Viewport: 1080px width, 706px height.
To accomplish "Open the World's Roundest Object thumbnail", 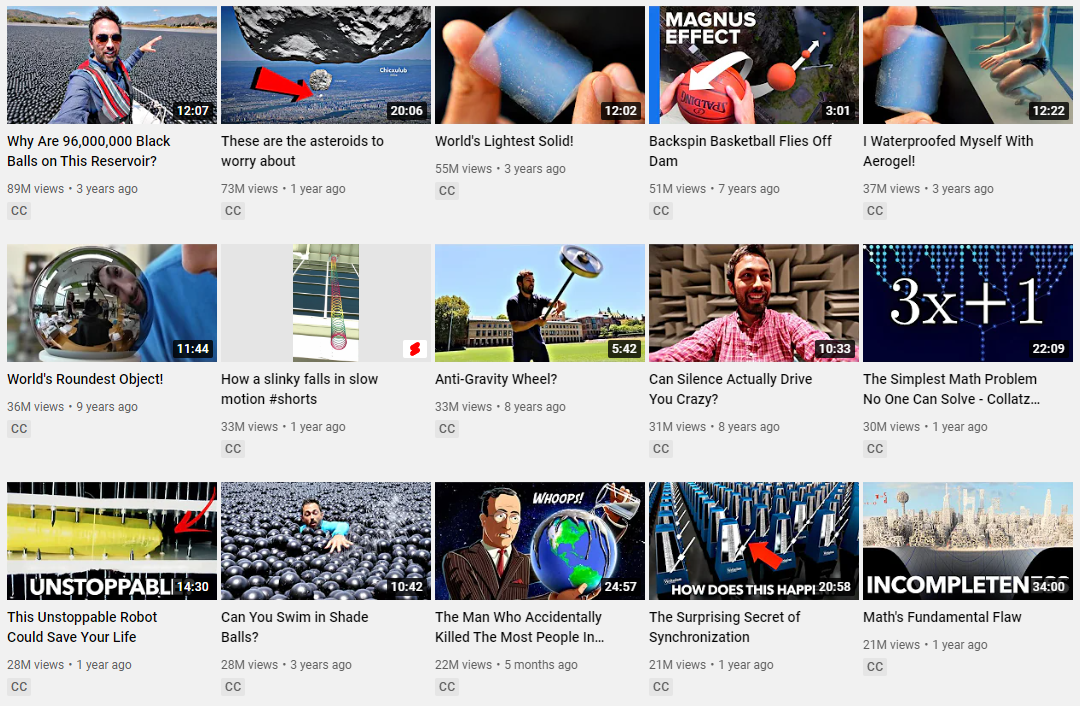I will pyautogui.click(x=112, y=303).
